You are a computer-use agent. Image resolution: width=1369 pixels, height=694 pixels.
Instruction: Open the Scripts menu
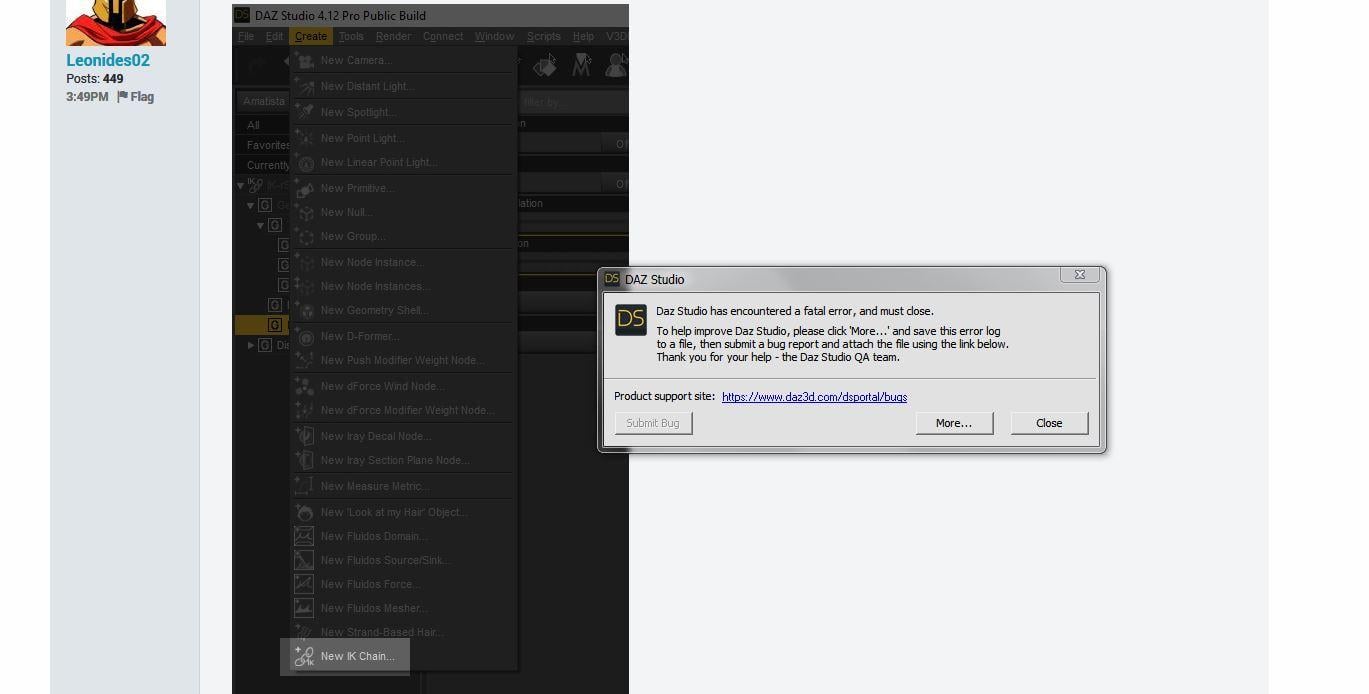point(543,36)
